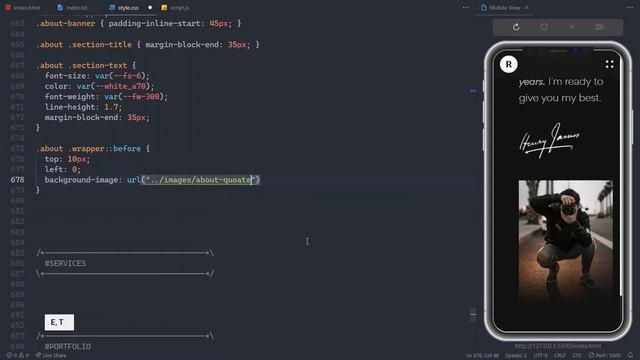Image resolution: width=640 pixels, height=360 pixels.
Task: Change the CRLF line ending setting
Action: point(560,356)
